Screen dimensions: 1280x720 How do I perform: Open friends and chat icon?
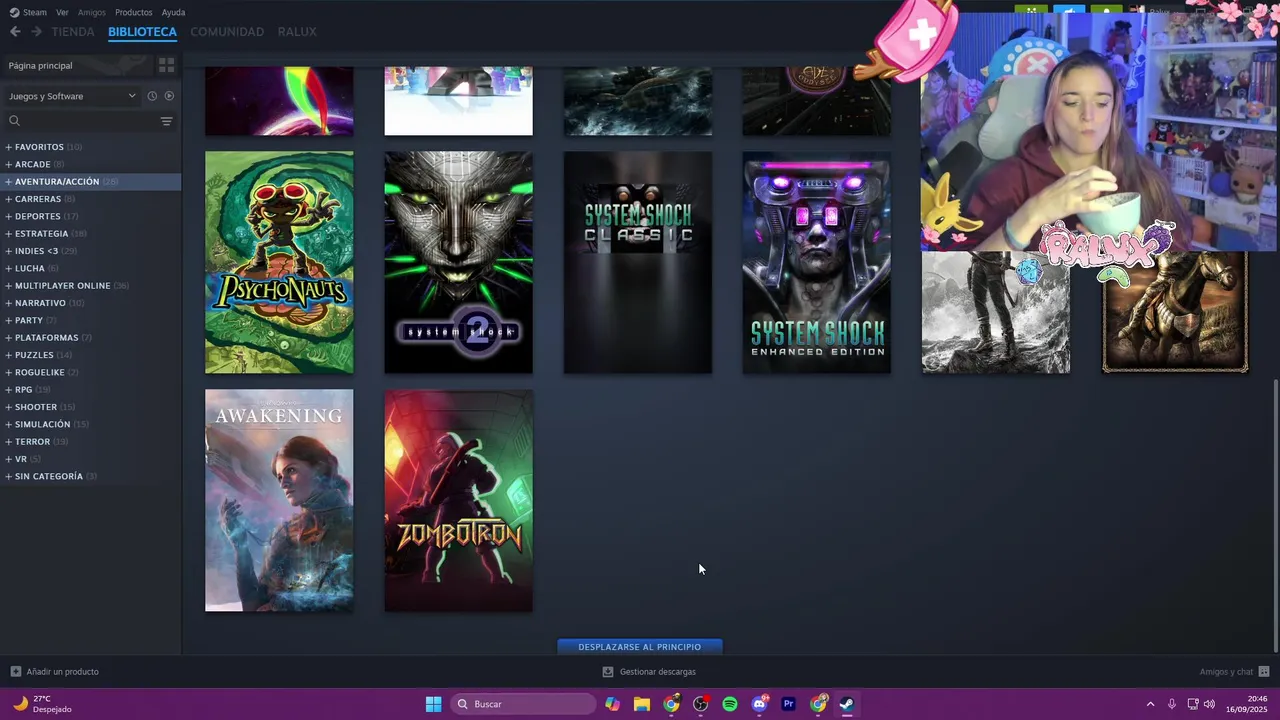pyautogui.click(x=1264, y=671)
